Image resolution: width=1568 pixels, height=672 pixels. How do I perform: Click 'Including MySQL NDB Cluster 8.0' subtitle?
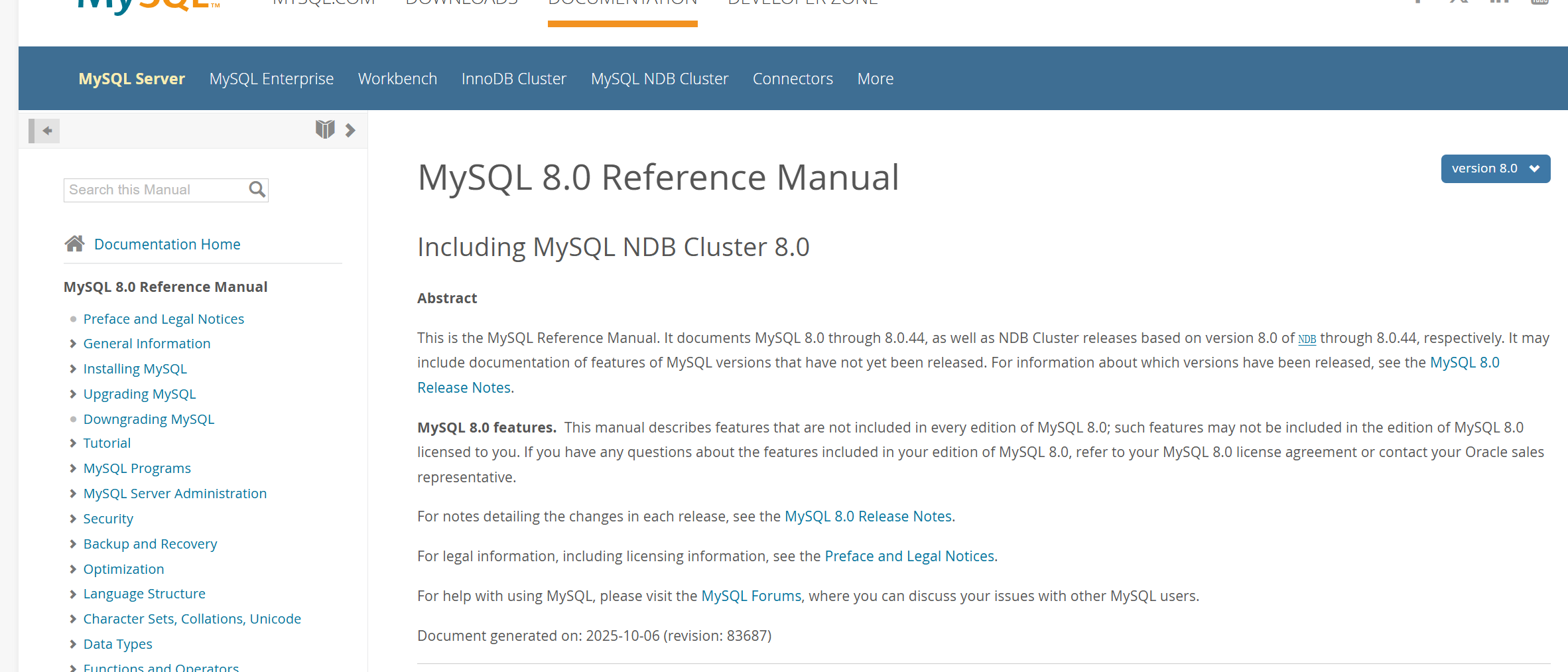click(613, 247)
